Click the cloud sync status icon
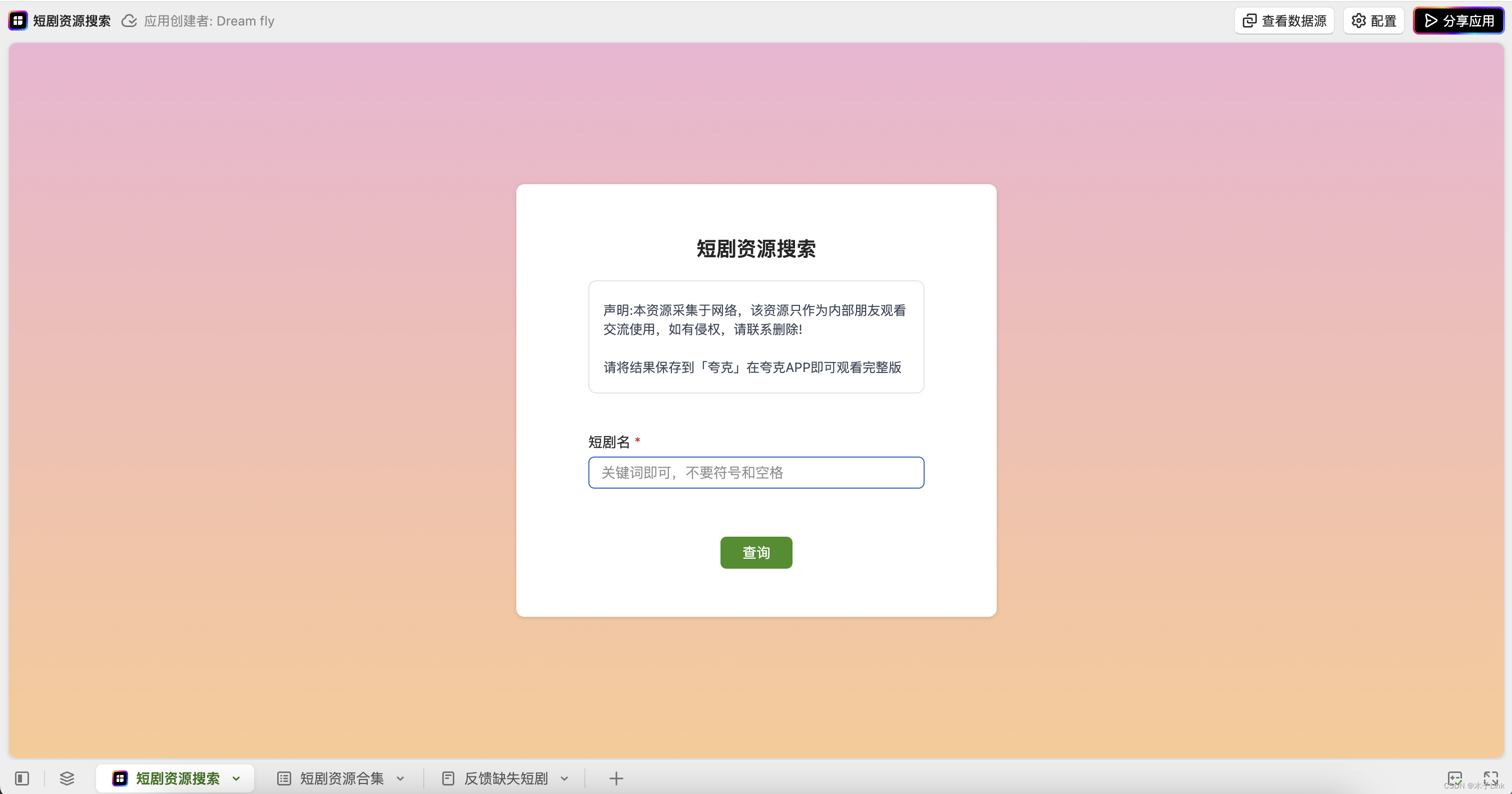 coord(129,21)
